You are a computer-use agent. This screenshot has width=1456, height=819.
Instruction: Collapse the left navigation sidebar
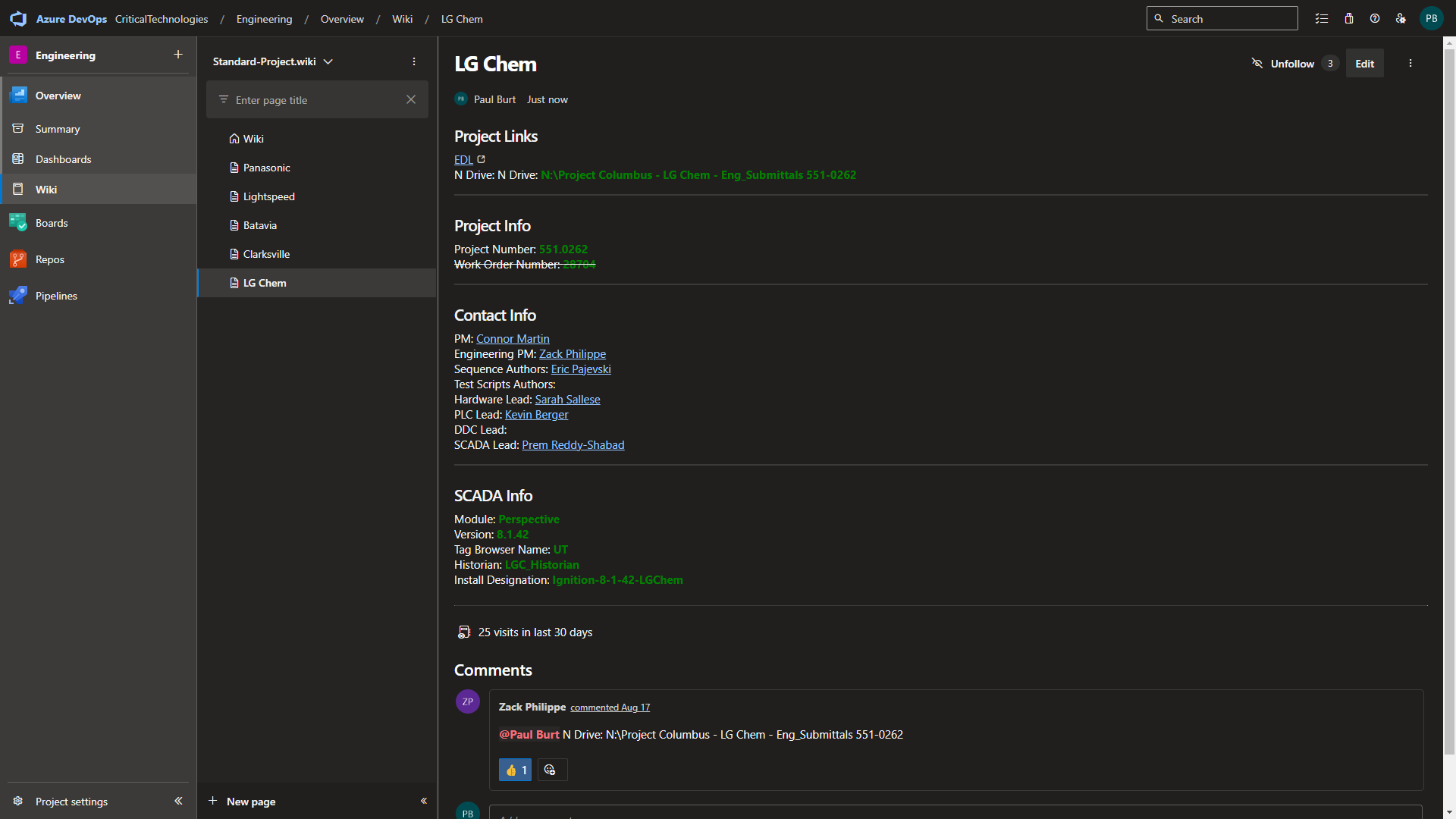[x=178, y=801]
